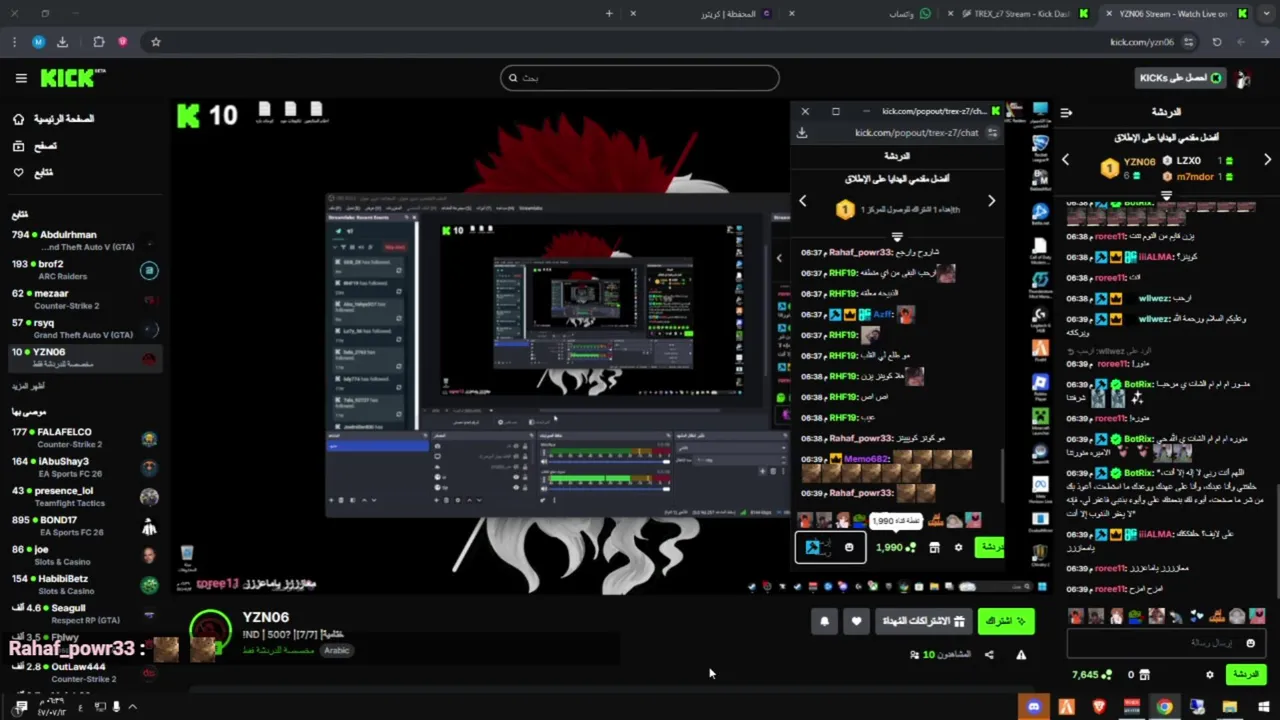Open BOND17 recommended channel

85,526
